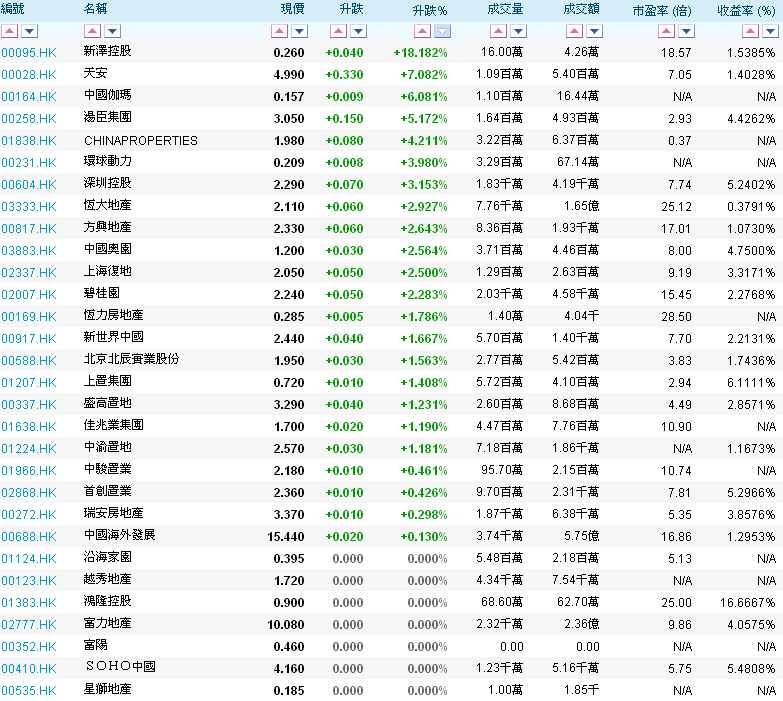Image resolution: width=783 pixels, height=701 pixels.
Task: Open stock link 00352.HK
Action: tap(29, 646)
